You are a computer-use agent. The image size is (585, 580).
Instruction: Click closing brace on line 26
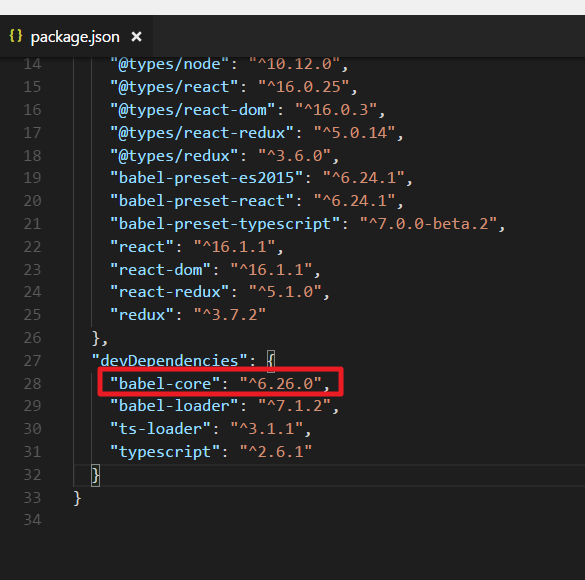point(96,339)
